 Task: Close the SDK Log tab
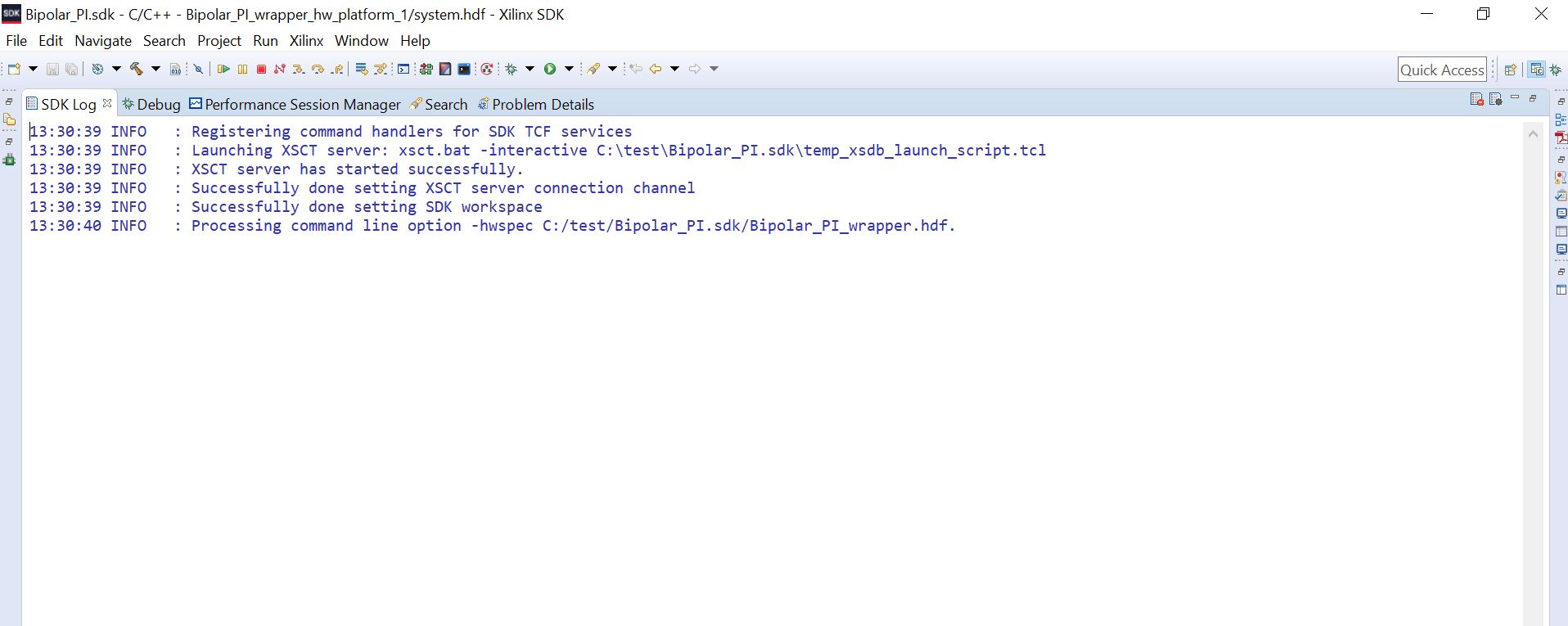click(x=107, y=103)
